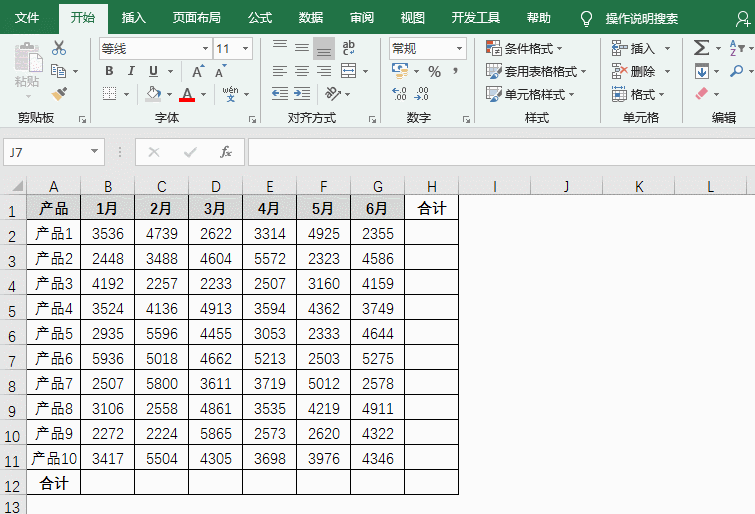Screen dimensions: 755x514
Task: Open Find and Select magnifier
Action: click(x=736, y=71)
